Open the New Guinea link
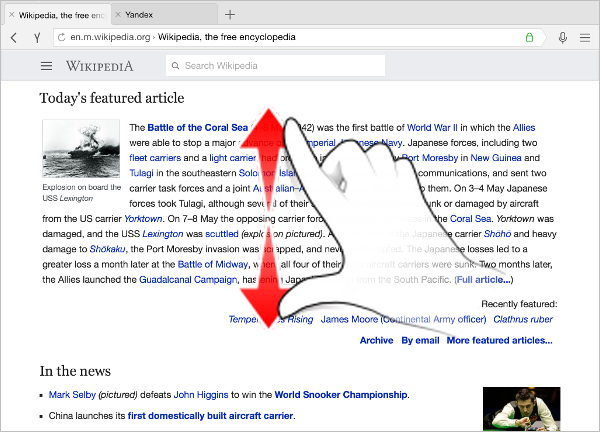Viewport: 600px width, 432px height. pyautogui.click(x=496, y=158)
